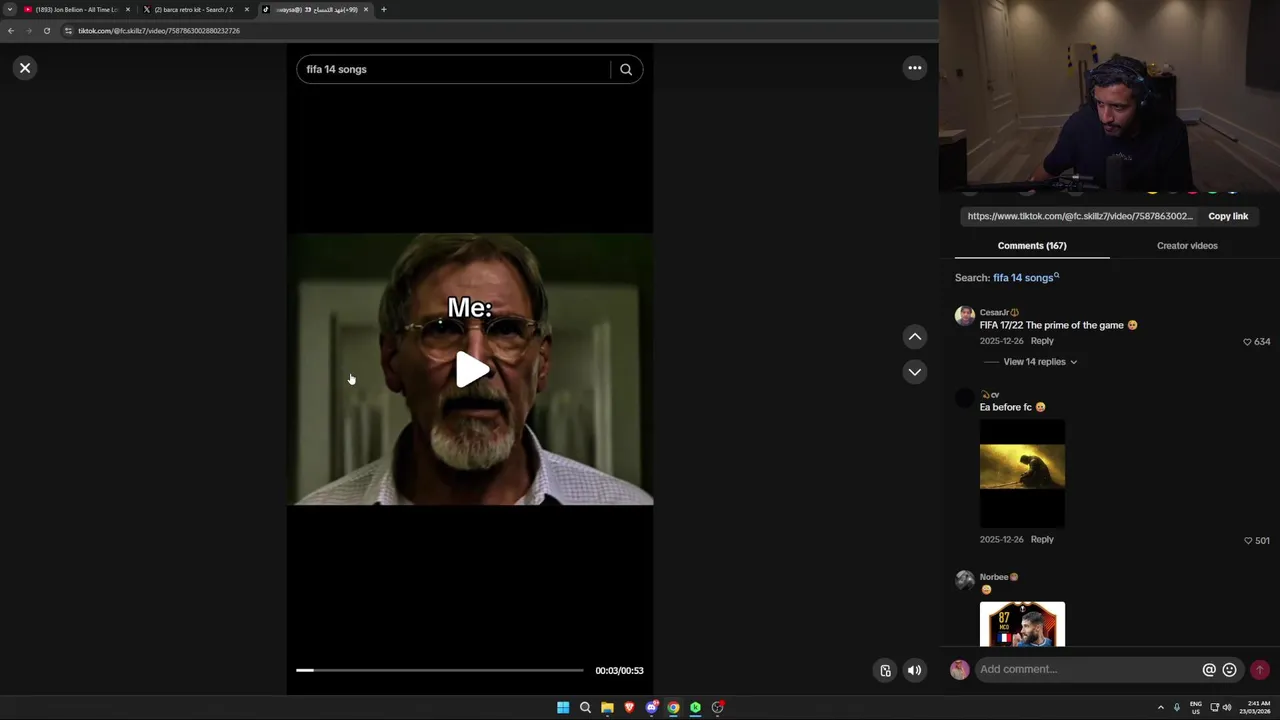Open the emoji picker in comment box

(1229, 670)
